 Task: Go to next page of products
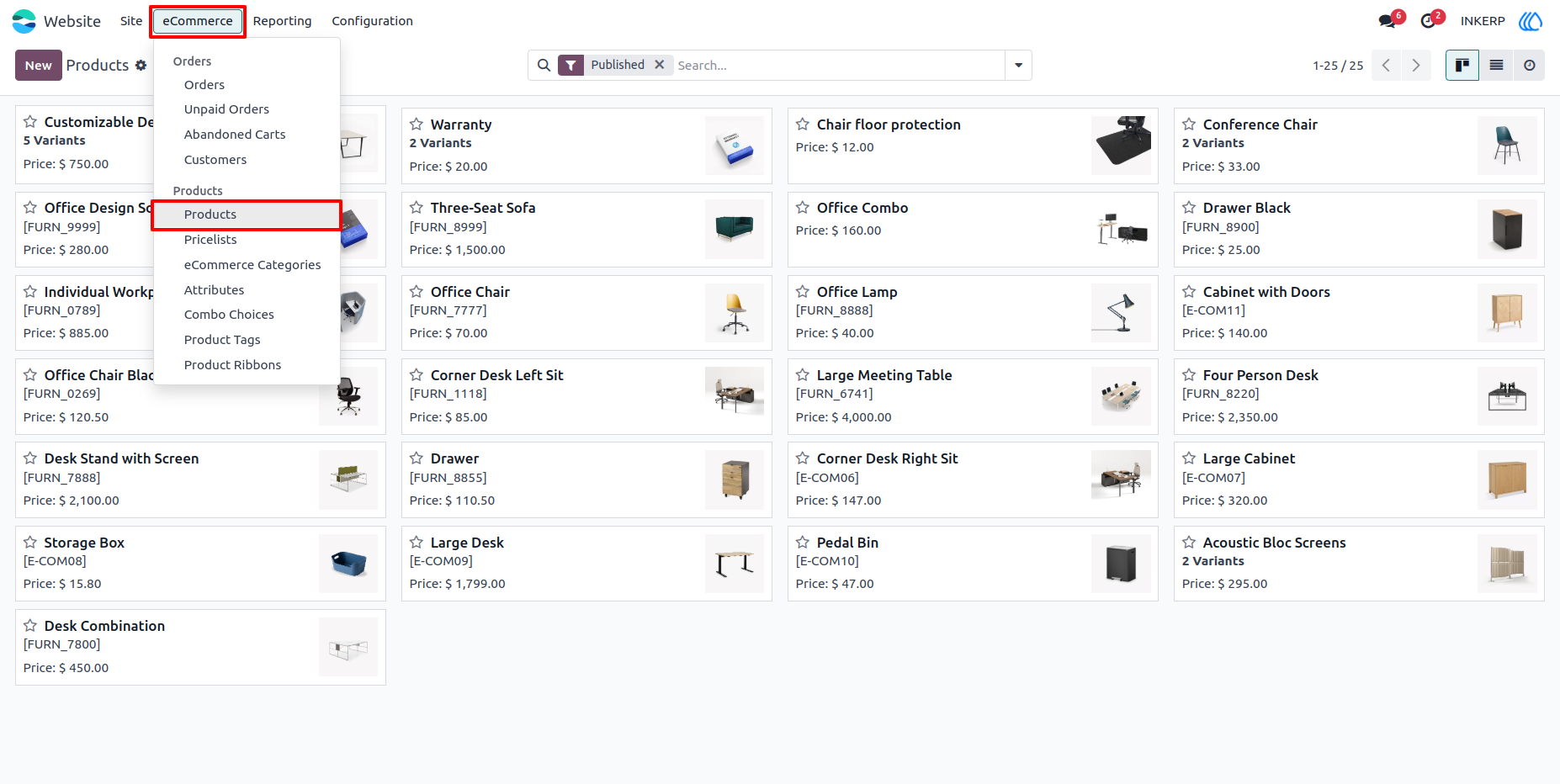(1416, 66)
